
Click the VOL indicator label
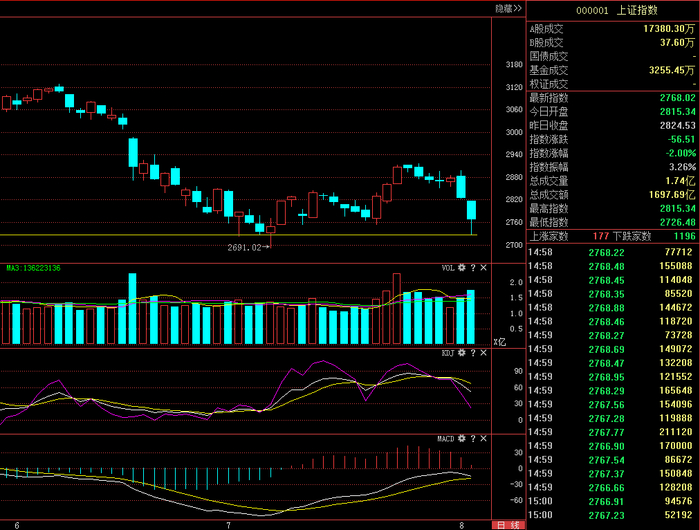(x=448, y=268)
